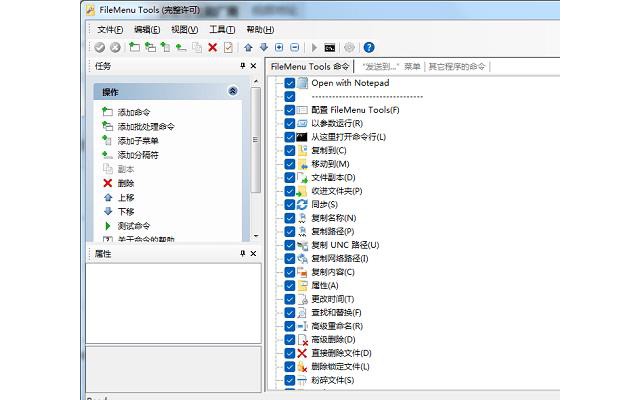The width and height of the screenshot is (640, 400).
Task: Click the gray gear settings toolbar icon
Action: coord(349,47)
